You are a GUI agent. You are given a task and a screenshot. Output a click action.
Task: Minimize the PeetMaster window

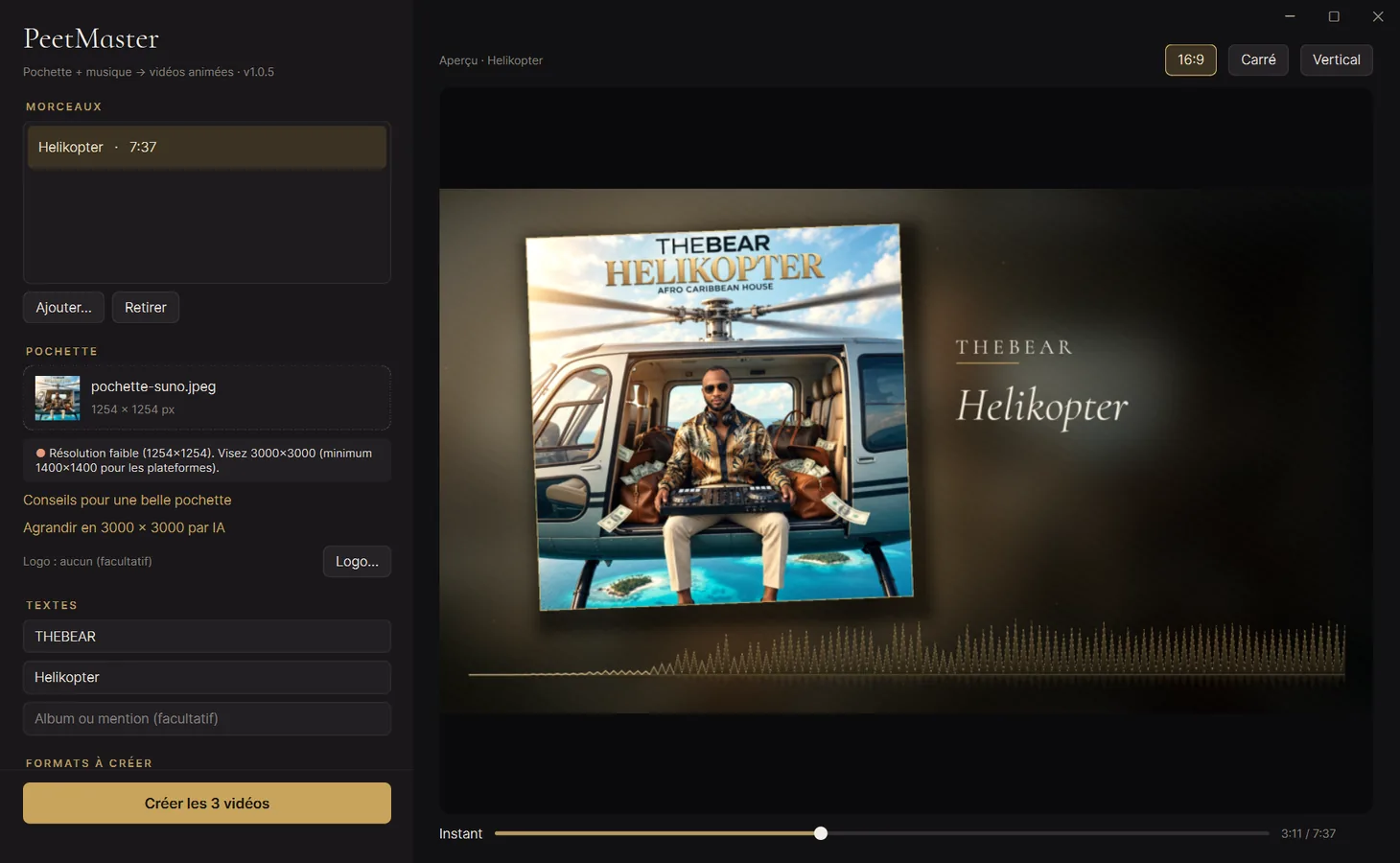tap(1290, 16)
